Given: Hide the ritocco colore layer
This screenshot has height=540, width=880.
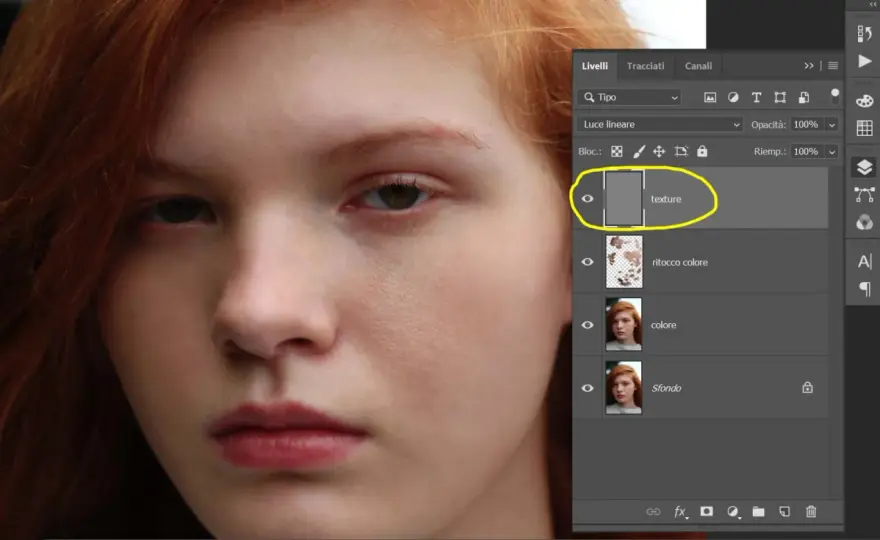Looking at the screenshot, I should (x=588, y=262).
